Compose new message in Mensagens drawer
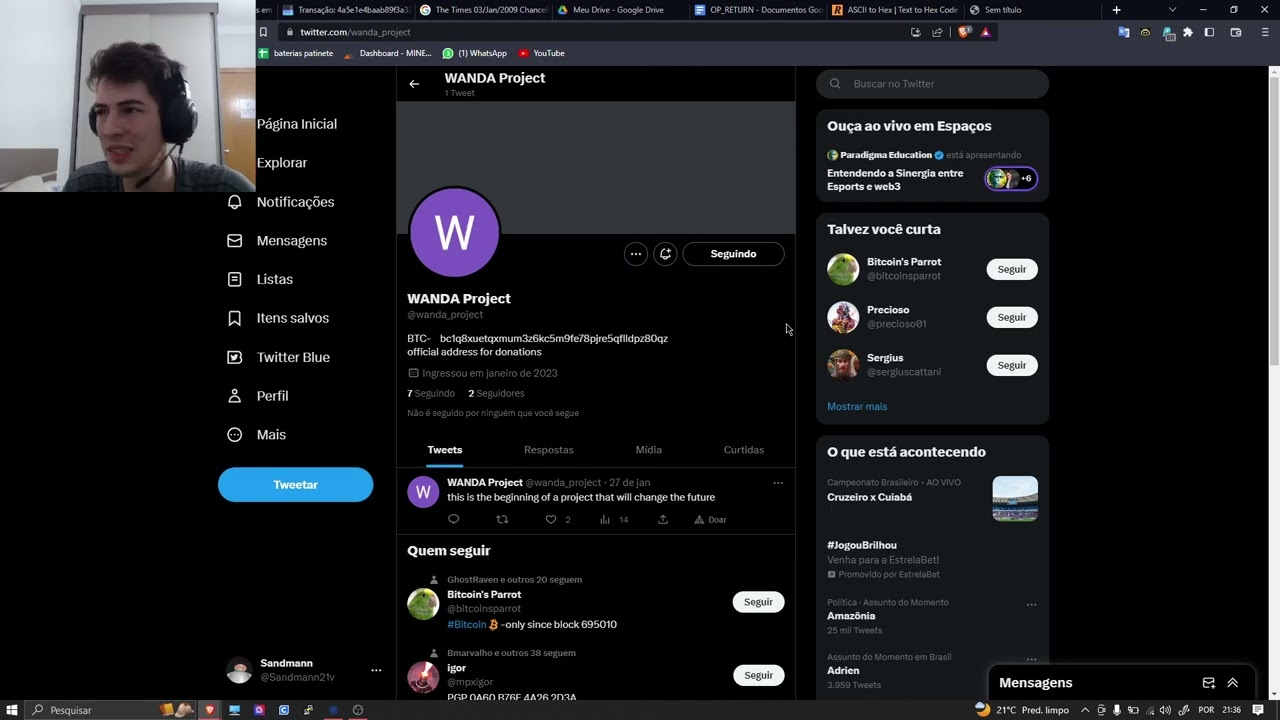Viewport: 1280px width, 720px height. [x=1208, y=683]
